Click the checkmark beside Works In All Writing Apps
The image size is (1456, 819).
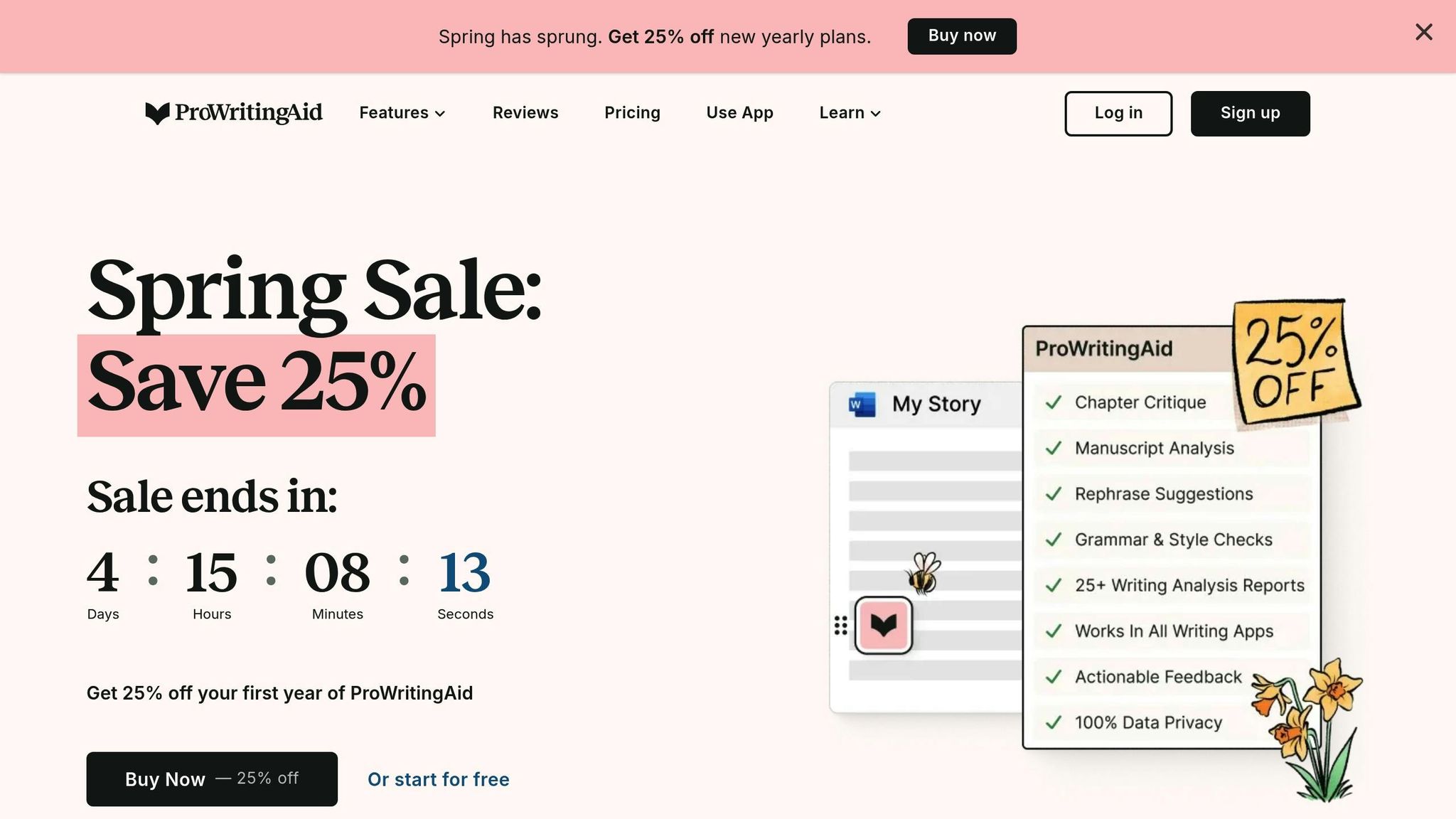[1052, 631]
